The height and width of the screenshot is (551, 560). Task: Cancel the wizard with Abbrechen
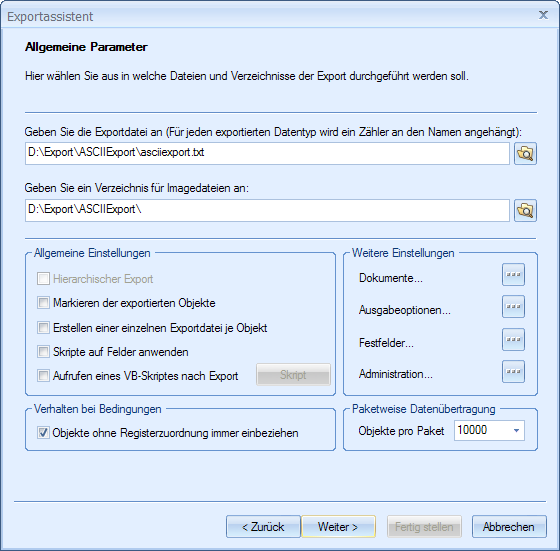pyautogui.click(x=509, y=526)
